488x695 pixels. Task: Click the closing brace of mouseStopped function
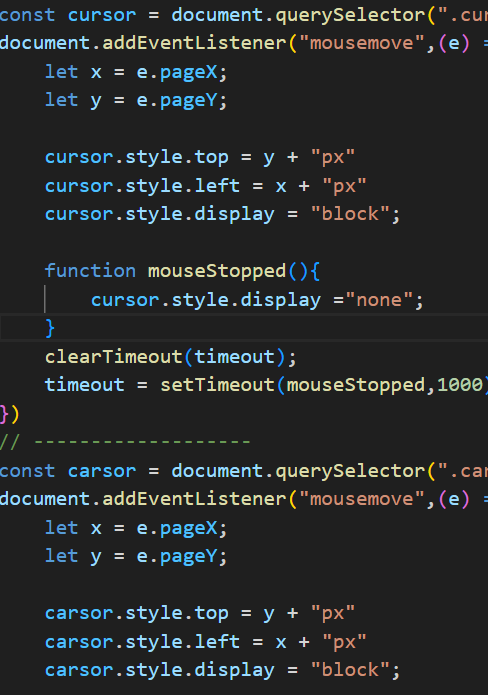click(x=50, y=328)
